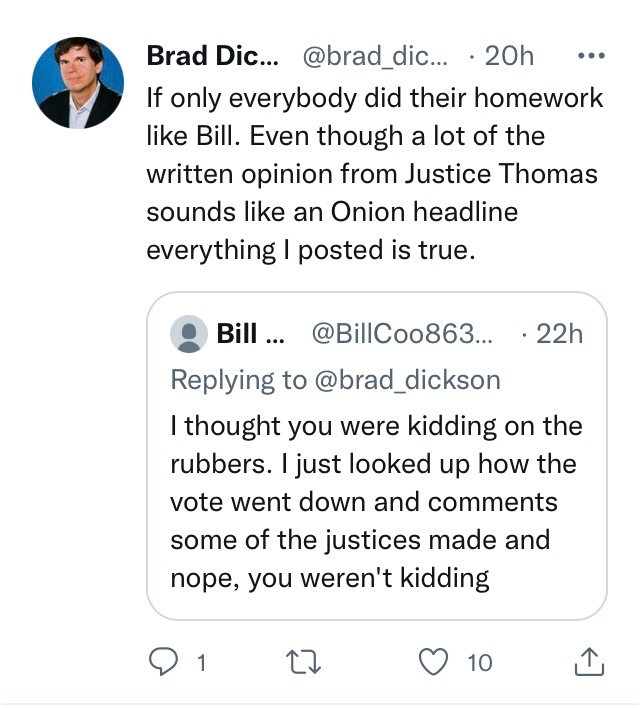Screen dimensions: 640x708
Task: Click the reply count number 1
Action: pyautogui.click(x=202, y=662)
